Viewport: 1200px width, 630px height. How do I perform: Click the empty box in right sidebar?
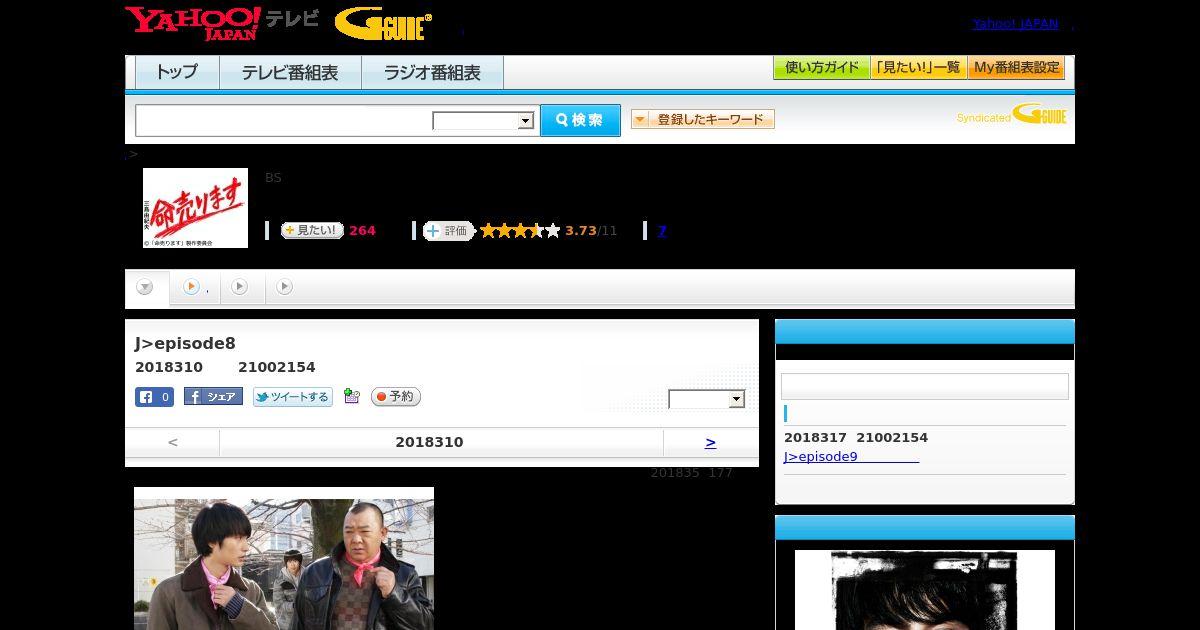[x=925, y=387]
